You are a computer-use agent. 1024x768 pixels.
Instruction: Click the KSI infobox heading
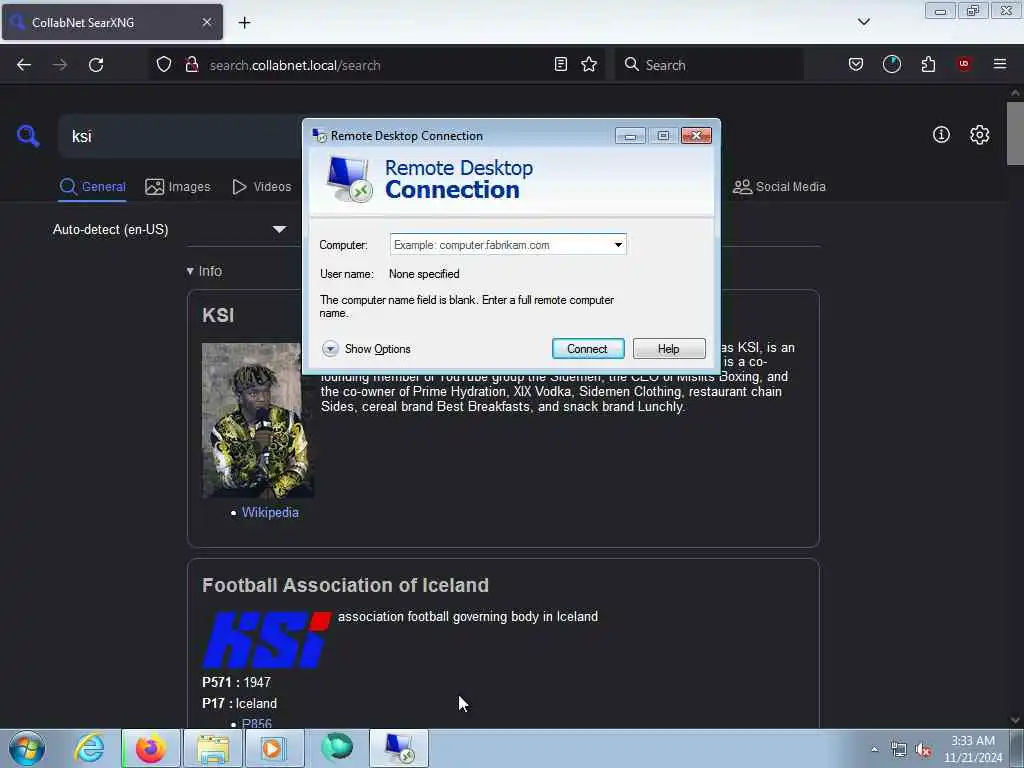(x=218, y=315)
